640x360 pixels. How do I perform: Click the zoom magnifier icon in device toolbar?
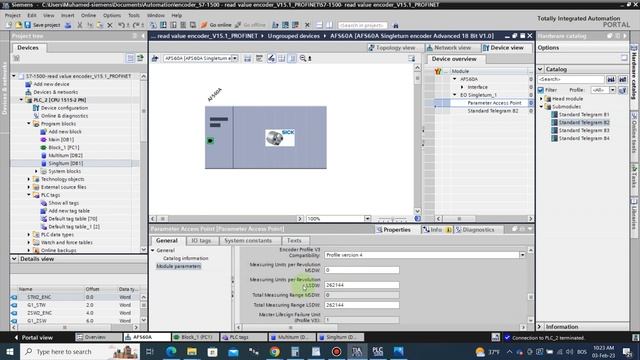(303, 58)
